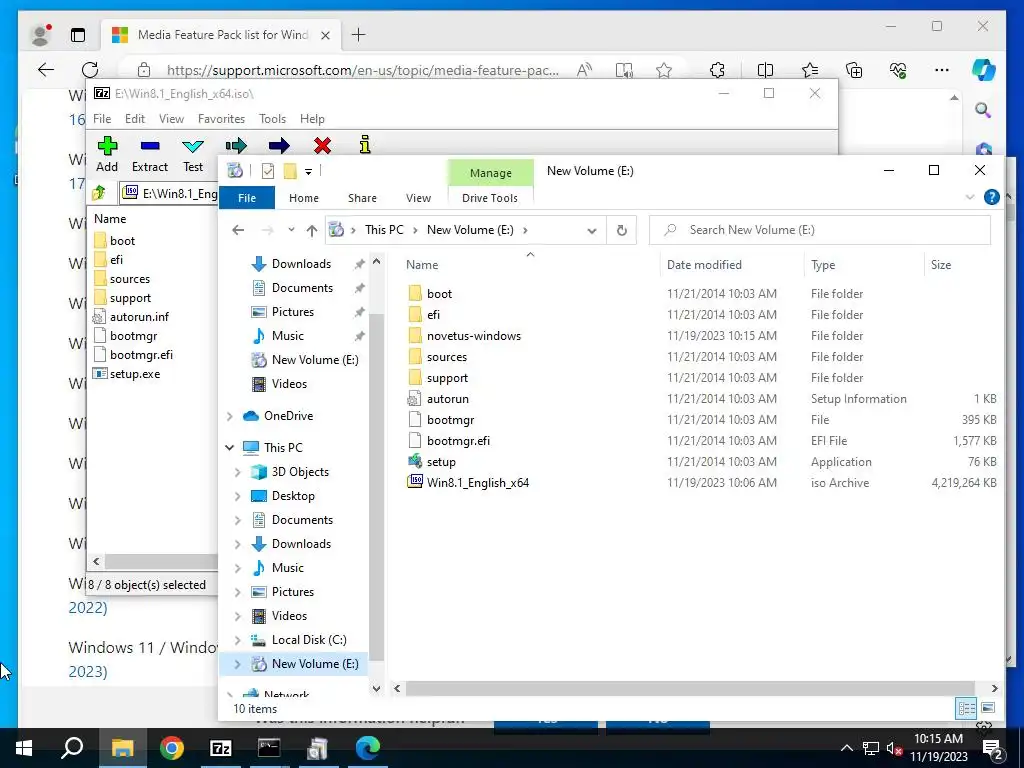Click Explorer Back navigation arrow
Image resolution: width=1024 pixels, height=768 pixels.
coord(238,230)
